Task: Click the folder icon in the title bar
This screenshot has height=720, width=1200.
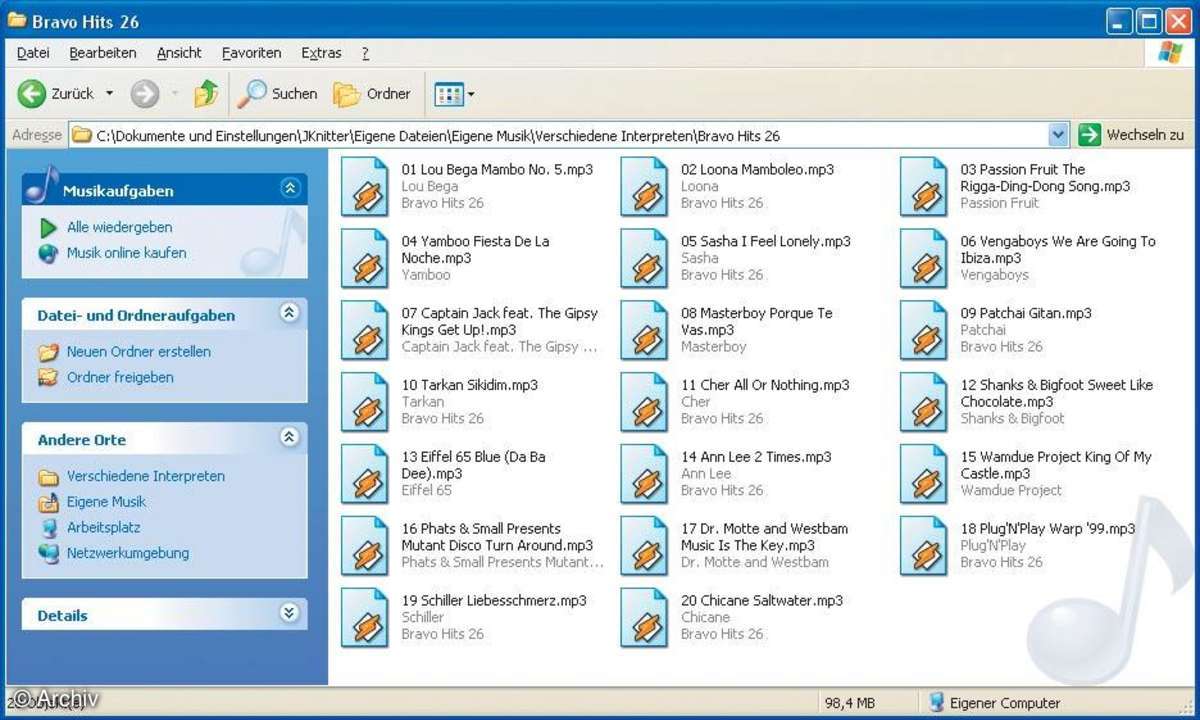Action: (17, 19)
